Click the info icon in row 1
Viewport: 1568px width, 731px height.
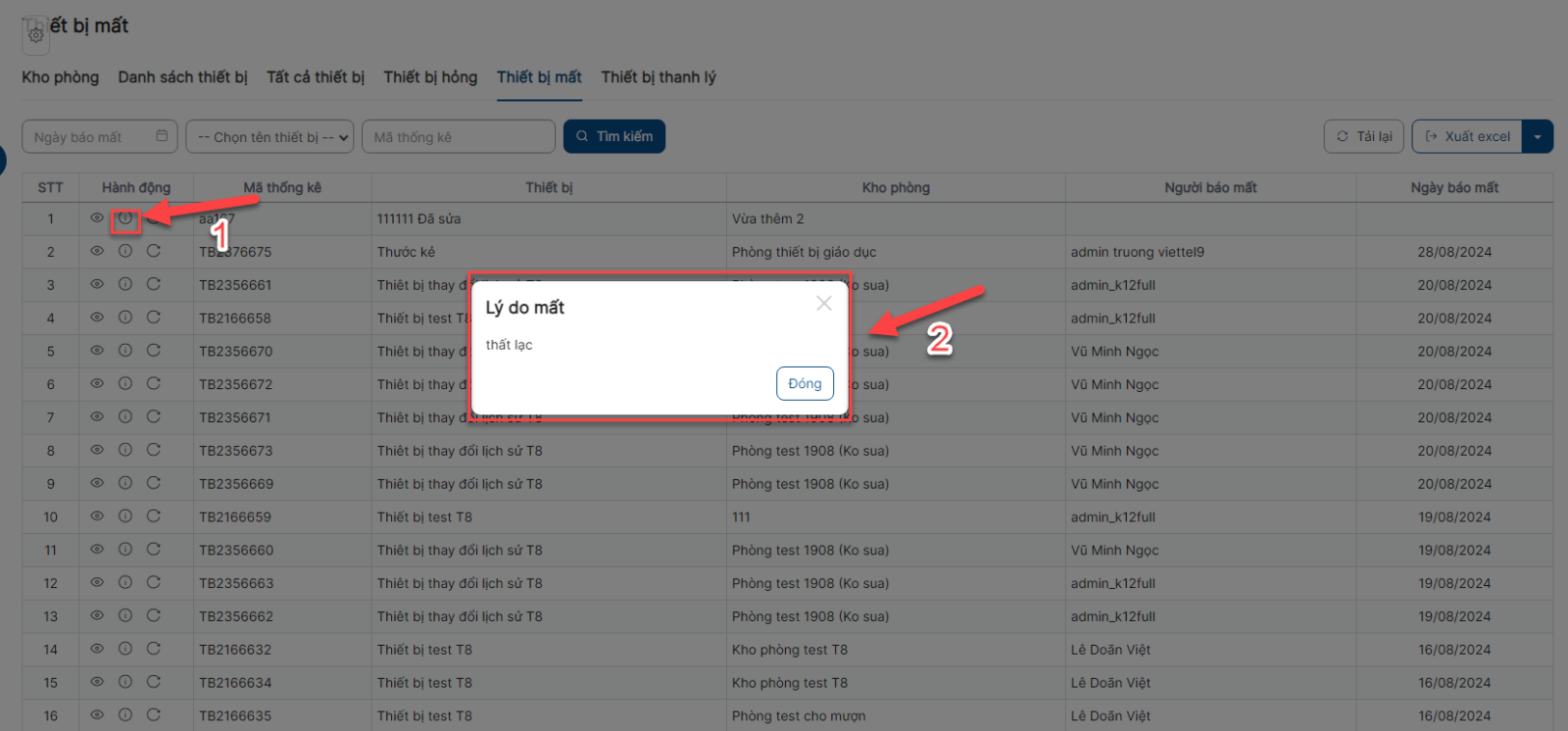click(124, 219)
